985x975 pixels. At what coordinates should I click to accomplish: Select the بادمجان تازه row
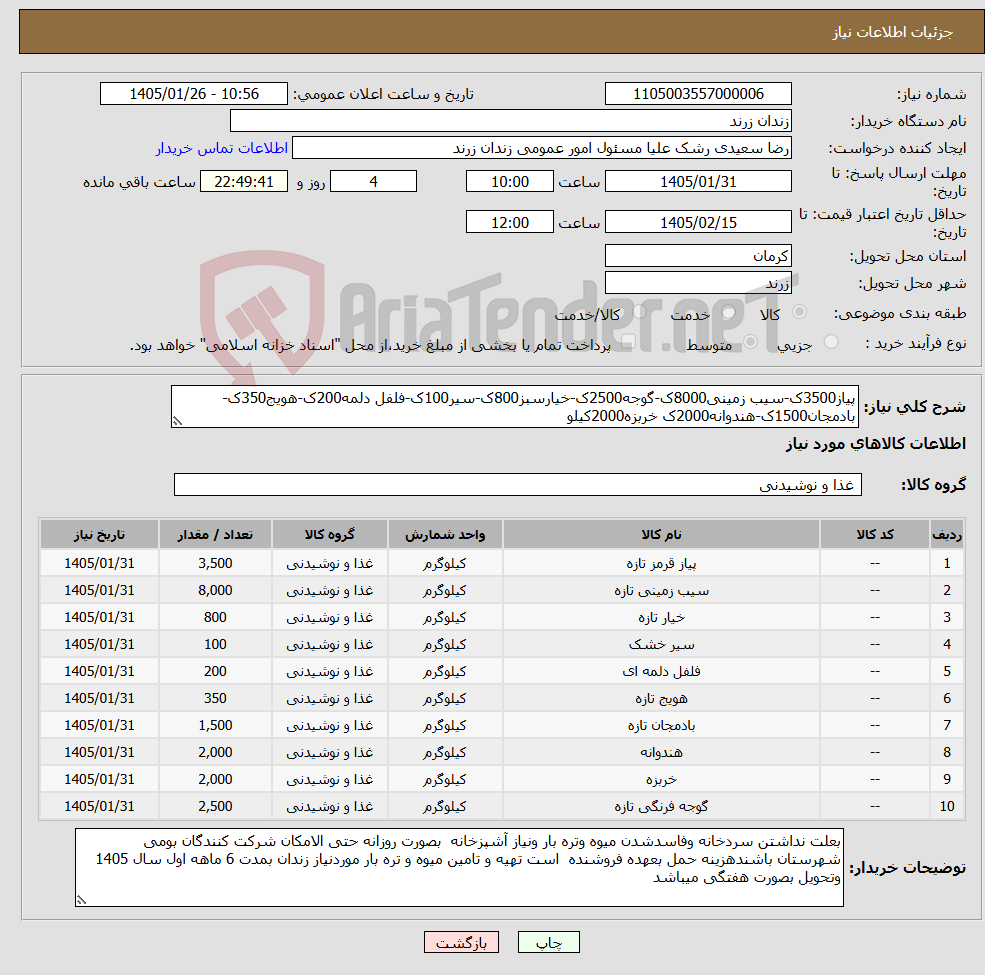502,726
